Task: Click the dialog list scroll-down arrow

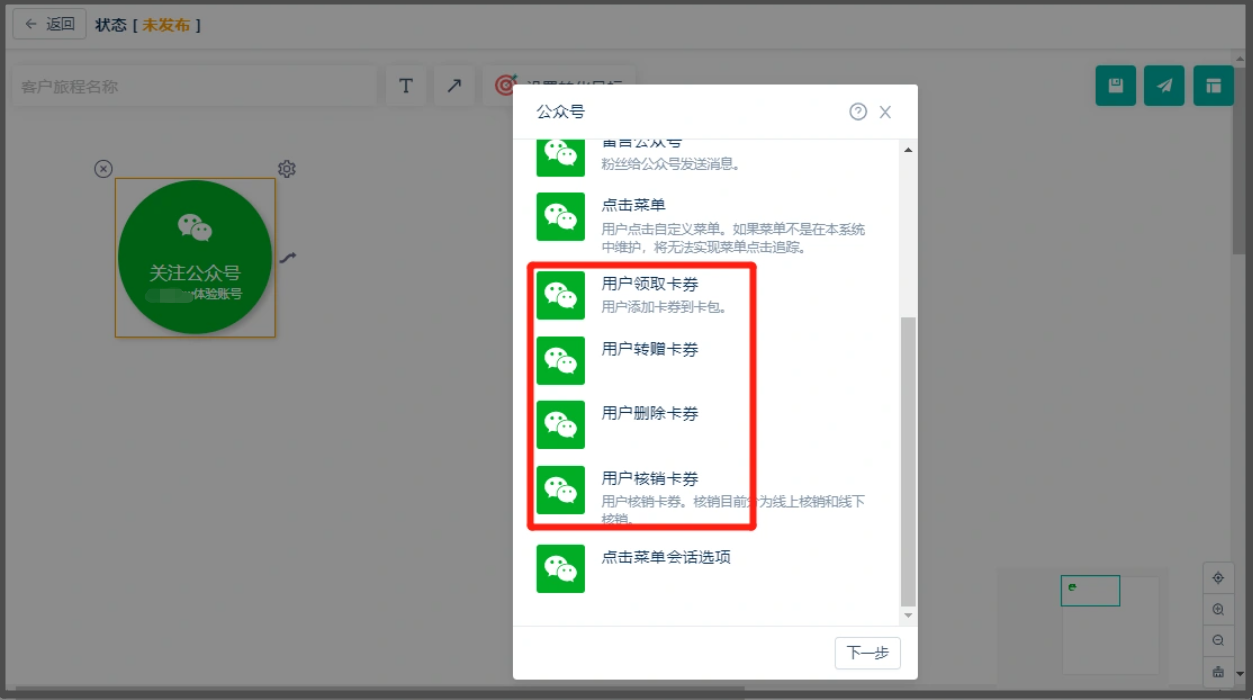Action: [x=908, y=615]
